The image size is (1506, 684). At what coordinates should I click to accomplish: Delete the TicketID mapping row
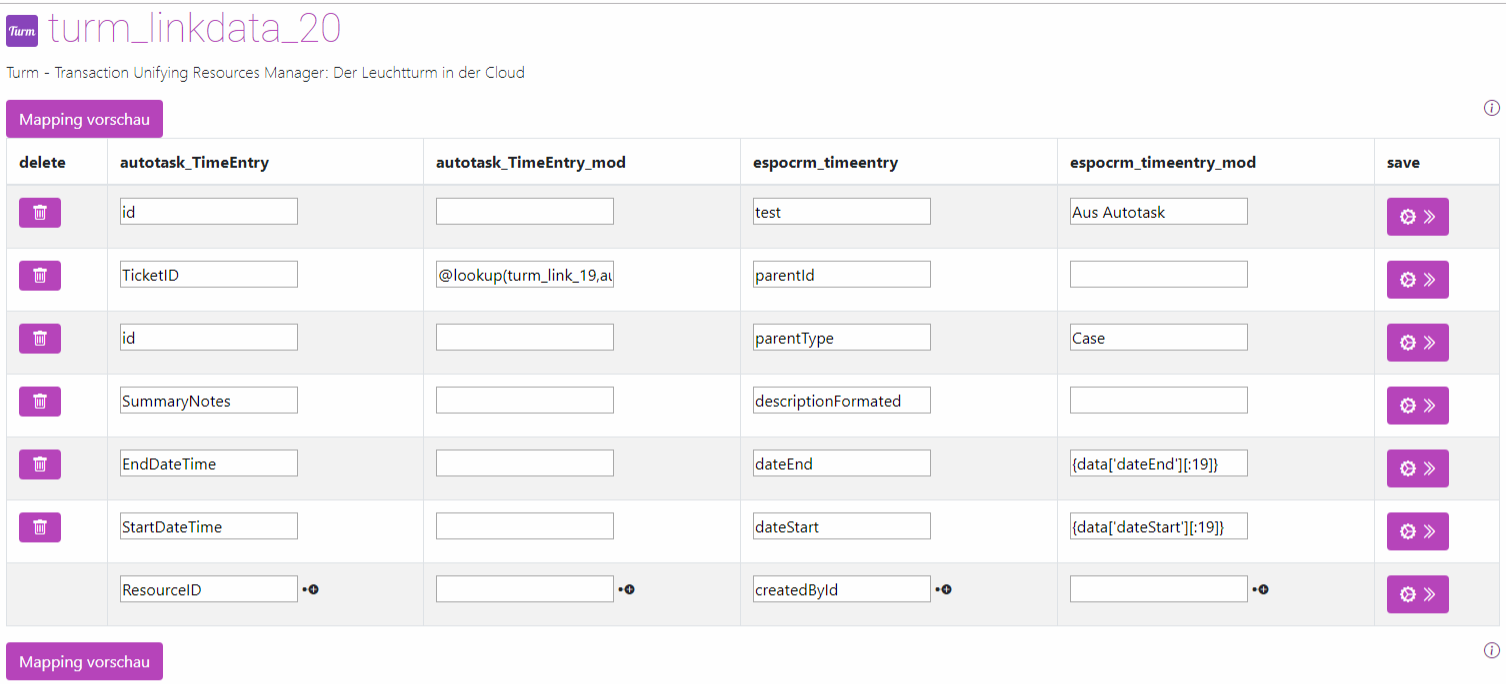(x=40, y=275)
